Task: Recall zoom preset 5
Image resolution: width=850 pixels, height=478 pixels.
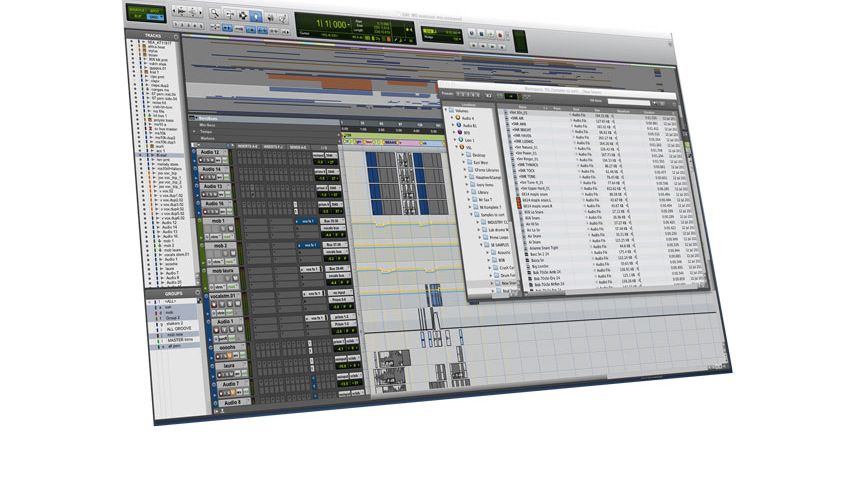Action: (x=201, y=26)
